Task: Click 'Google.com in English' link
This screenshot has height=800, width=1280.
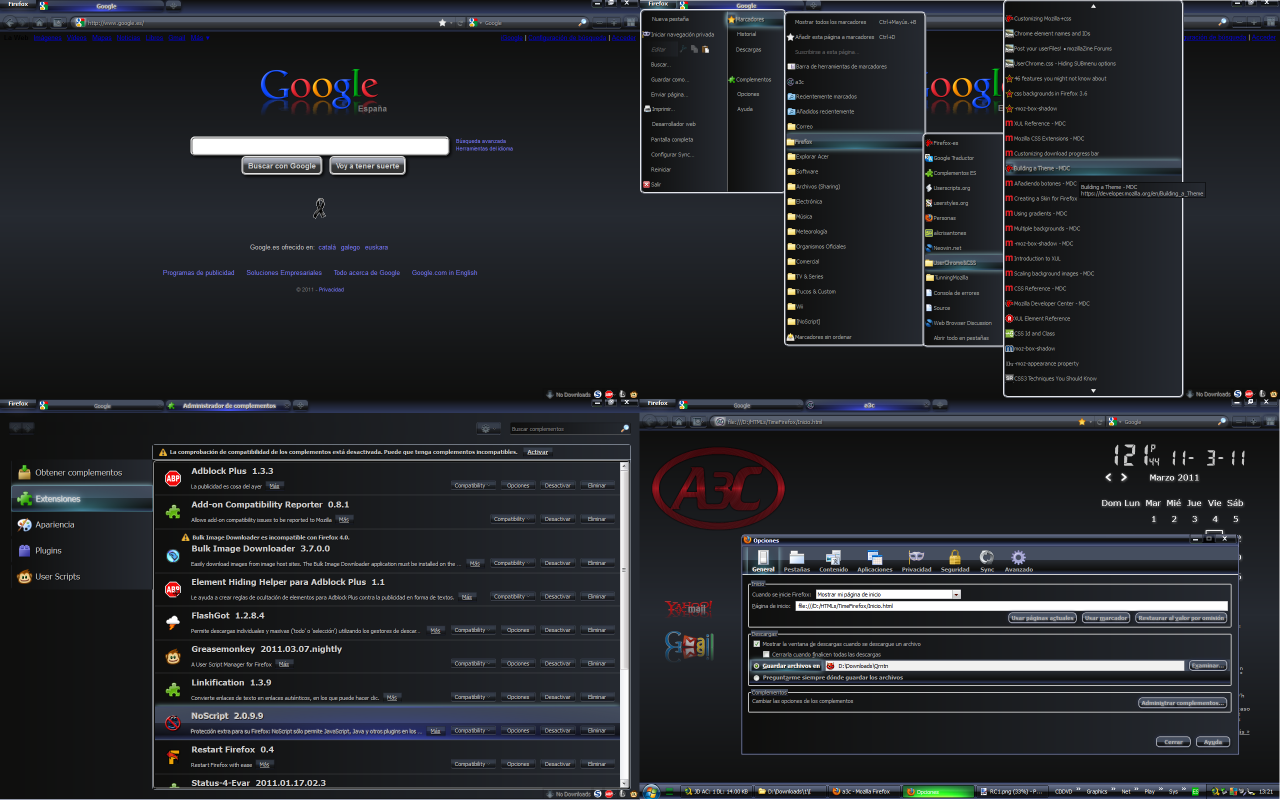Action: point(444,272)
